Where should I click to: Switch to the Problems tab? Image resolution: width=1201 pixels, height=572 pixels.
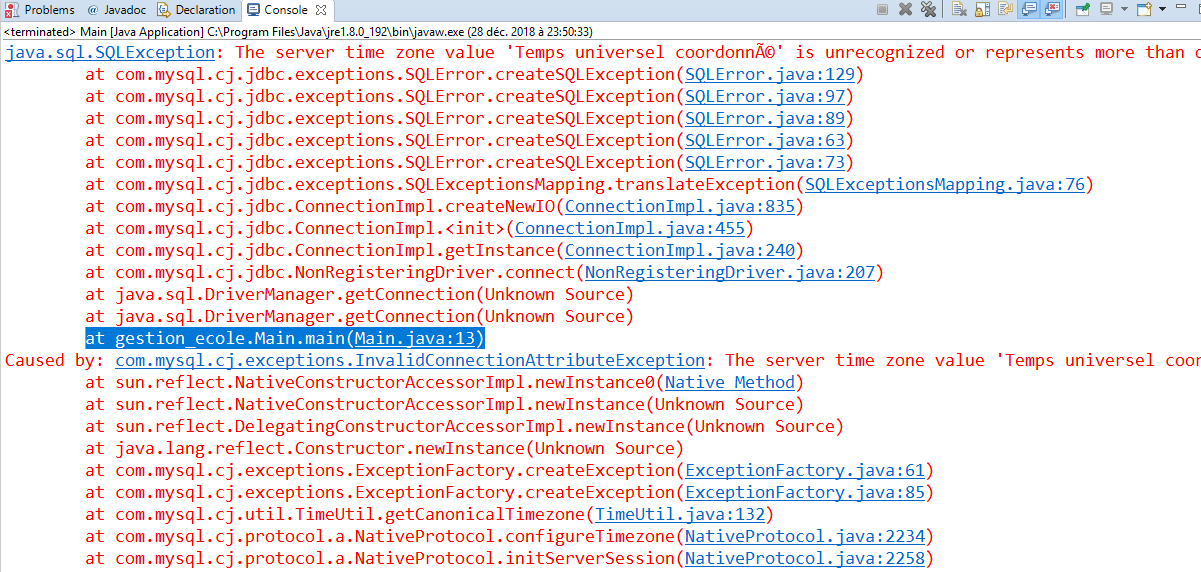coord(41,10)
